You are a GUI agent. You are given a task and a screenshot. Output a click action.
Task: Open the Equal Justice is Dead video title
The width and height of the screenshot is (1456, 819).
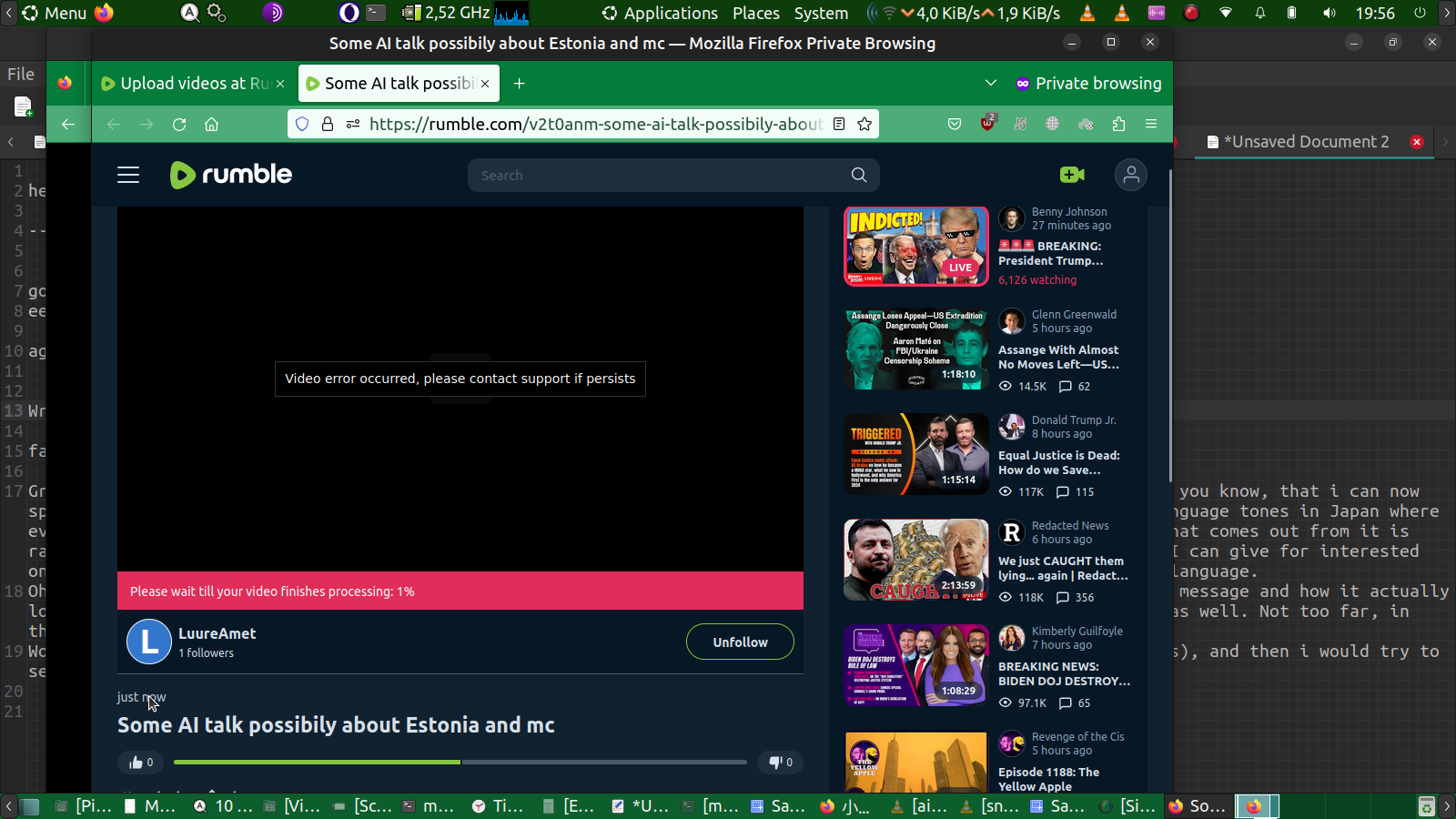click(1059, 463)
